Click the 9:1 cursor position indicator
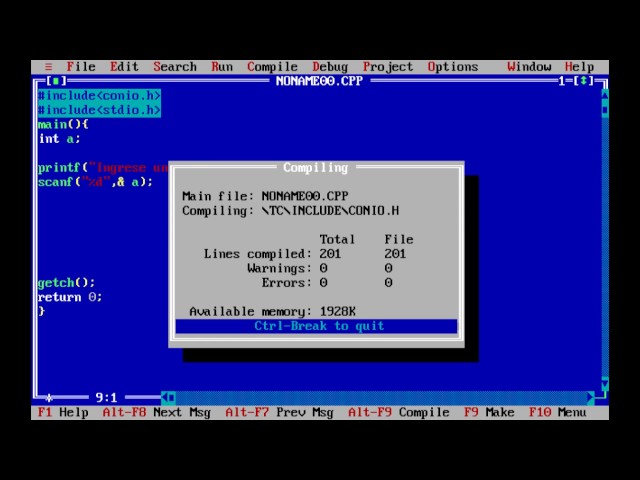This screenshot has height=480, width=640. (106, 397)
